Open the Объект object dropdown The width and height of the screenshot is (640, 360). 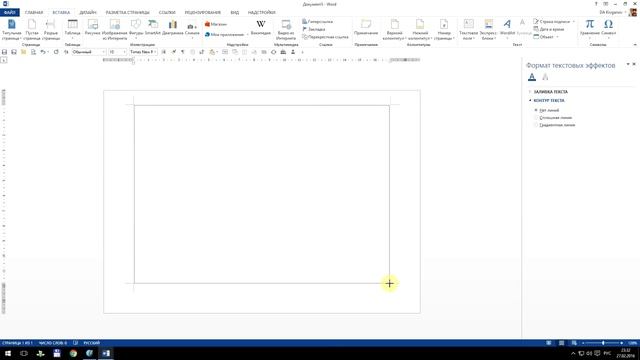click(546, 37)
